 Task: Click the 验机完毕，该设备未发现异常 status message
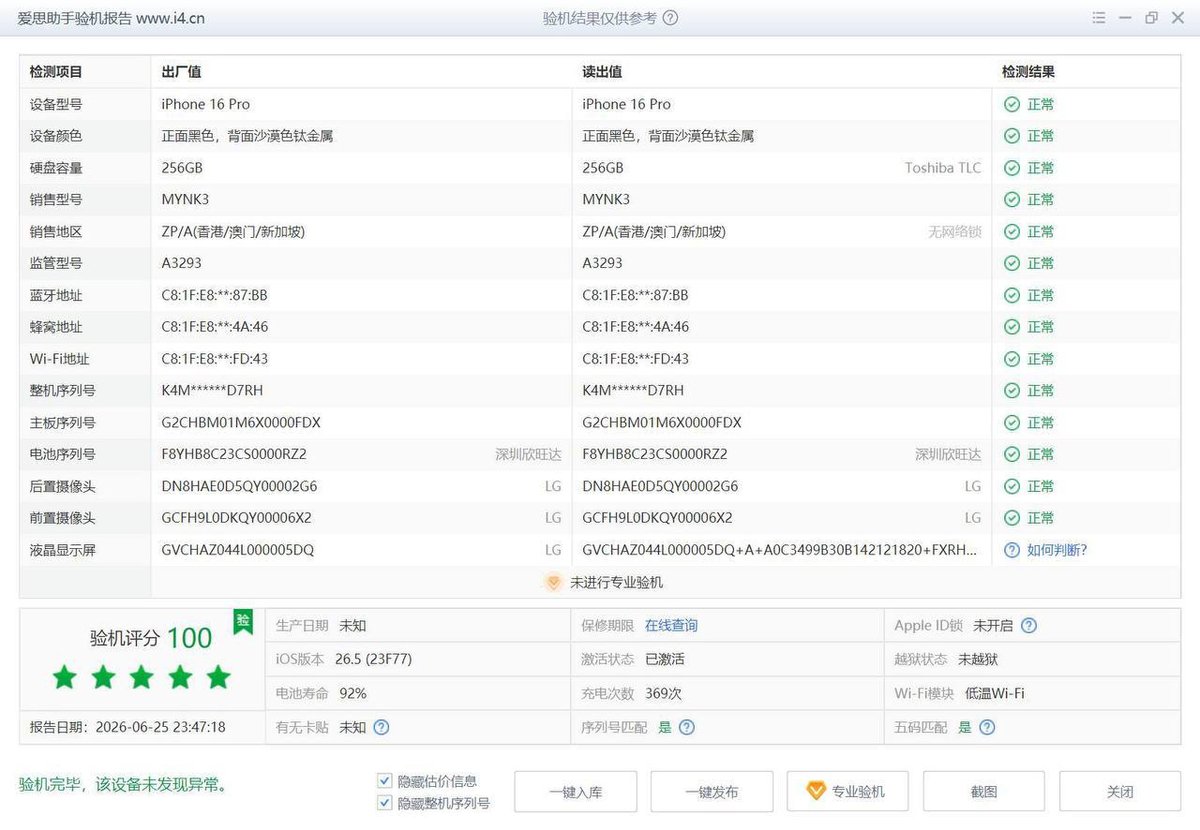tap(123, 785)
